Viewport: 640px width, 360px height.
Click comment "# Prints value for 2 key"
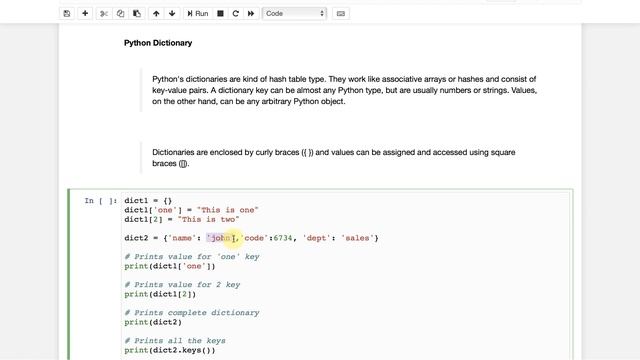point(182,284)
